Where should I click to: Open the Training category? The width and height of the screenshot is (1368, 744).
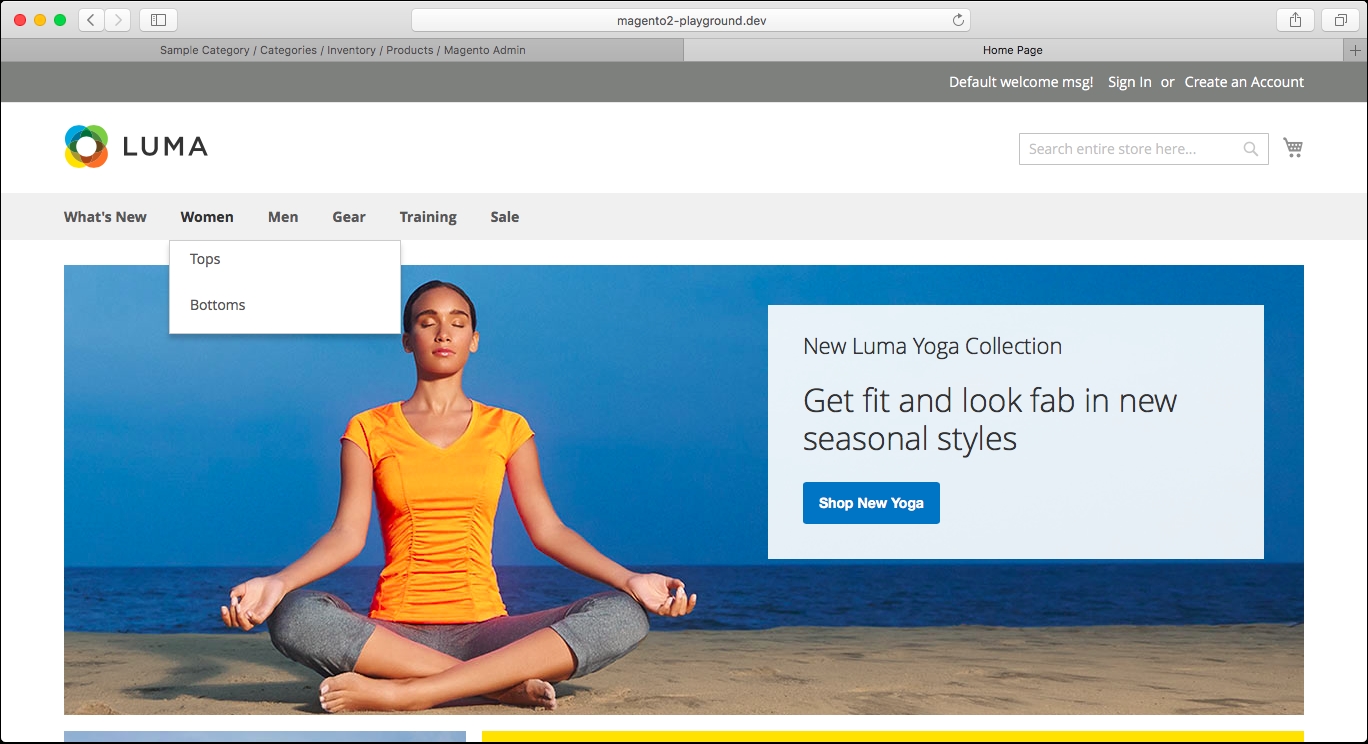[428, 217]
